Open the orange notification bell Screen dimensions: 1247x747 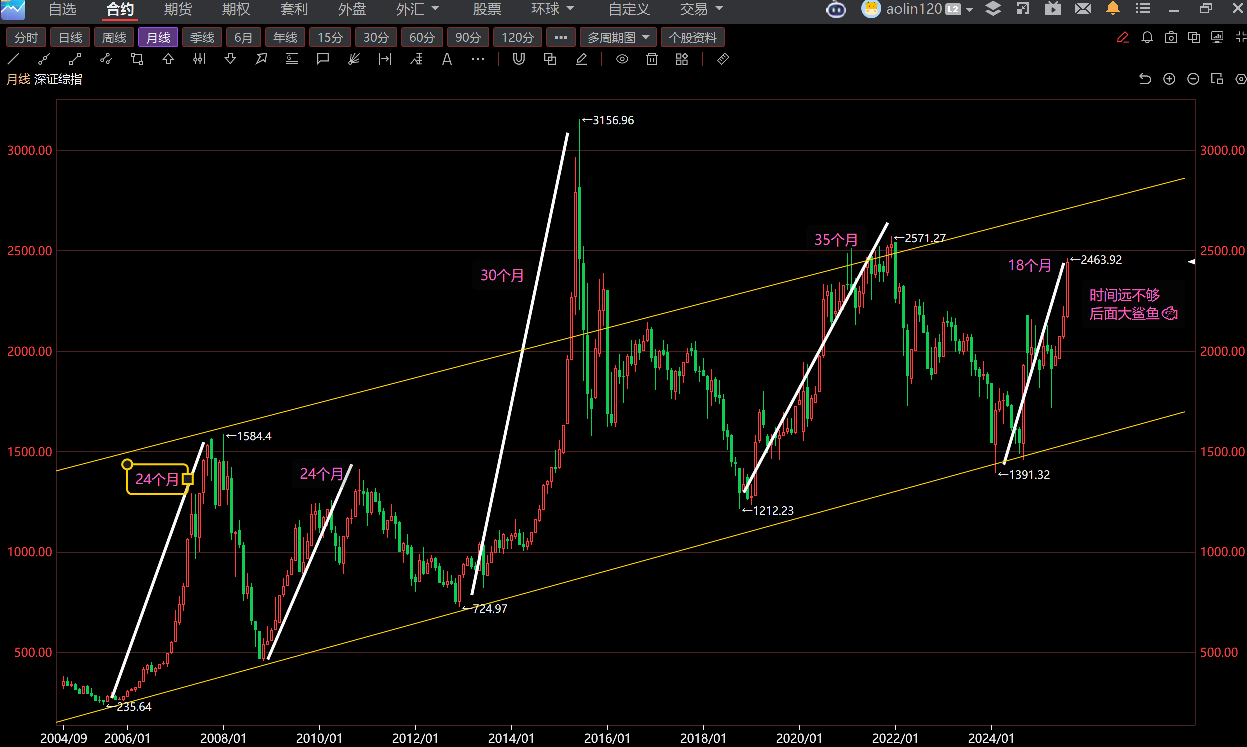1113,9
